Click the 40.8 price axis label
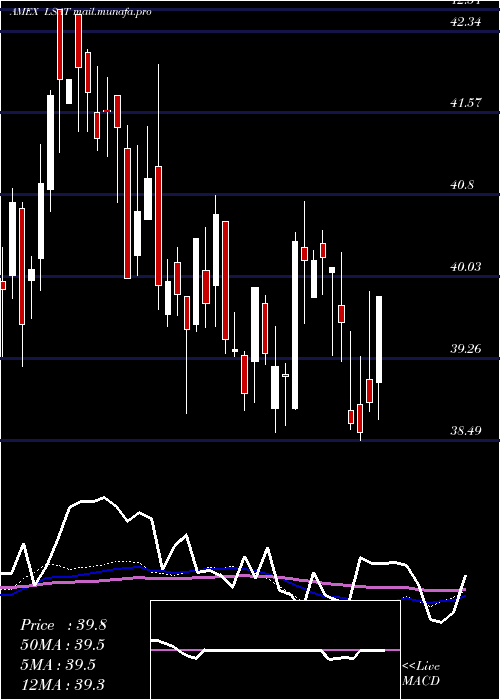 point(462,184)
